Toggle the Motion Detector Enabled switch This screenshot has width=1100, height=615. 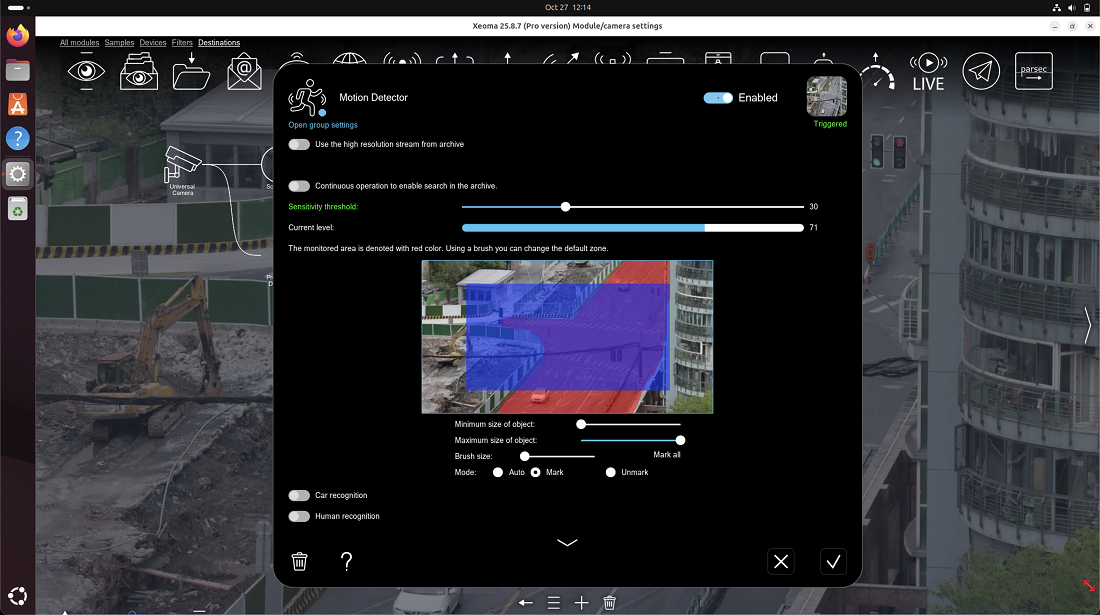pos(718,98)
